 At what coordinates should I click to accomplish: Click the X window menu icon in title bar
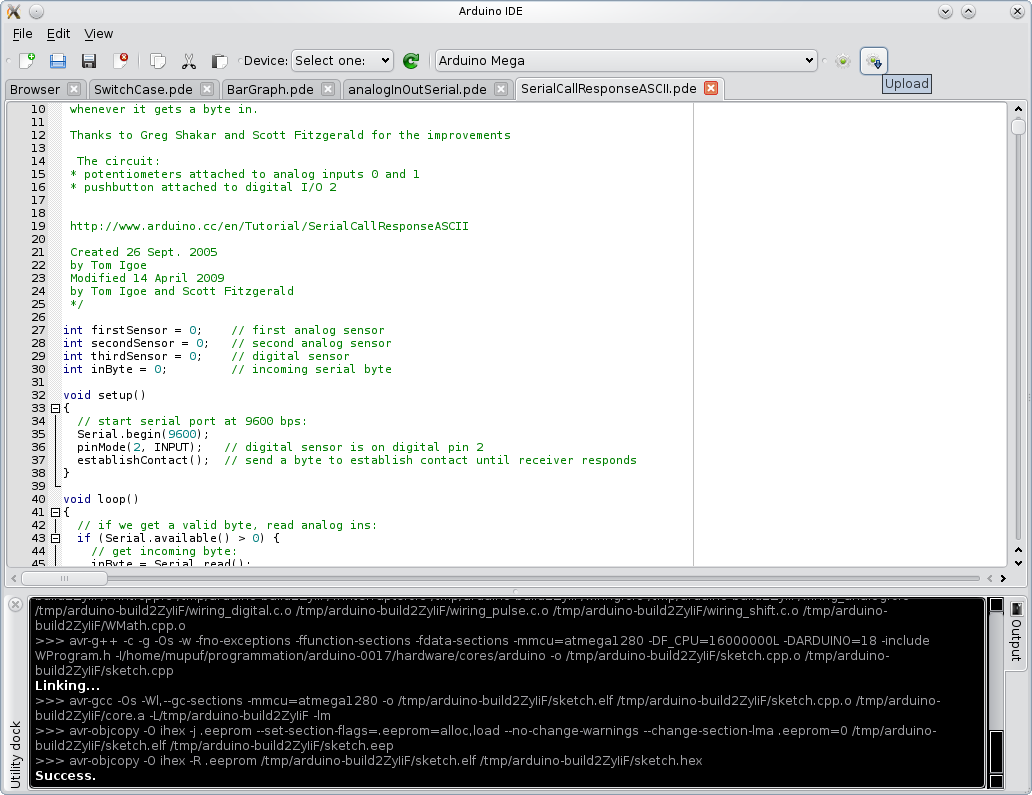(13, 11)
